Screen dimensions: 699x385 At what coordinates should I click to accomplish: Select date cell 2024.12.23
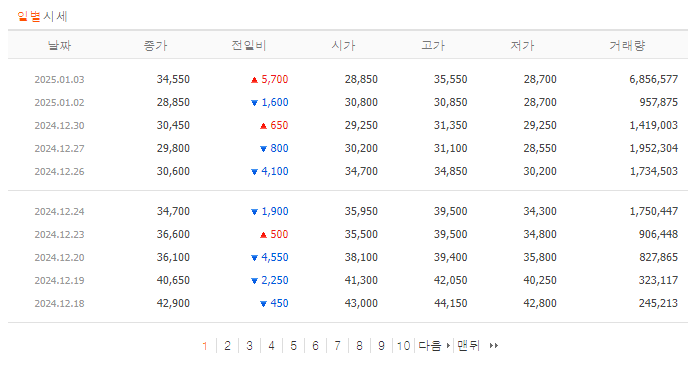[59, 234]
